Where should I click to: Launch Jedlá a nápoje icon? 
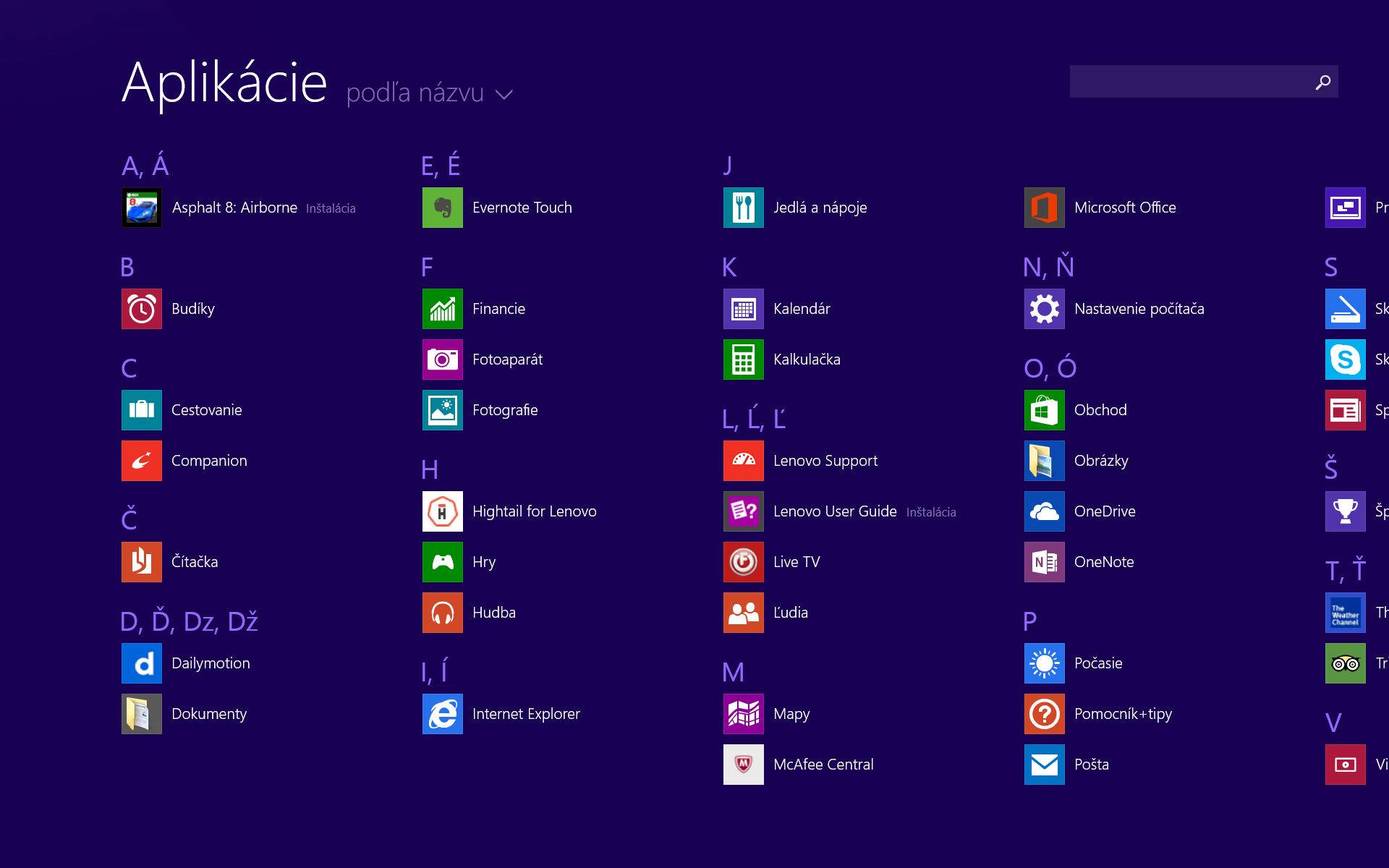coord(743,208)
